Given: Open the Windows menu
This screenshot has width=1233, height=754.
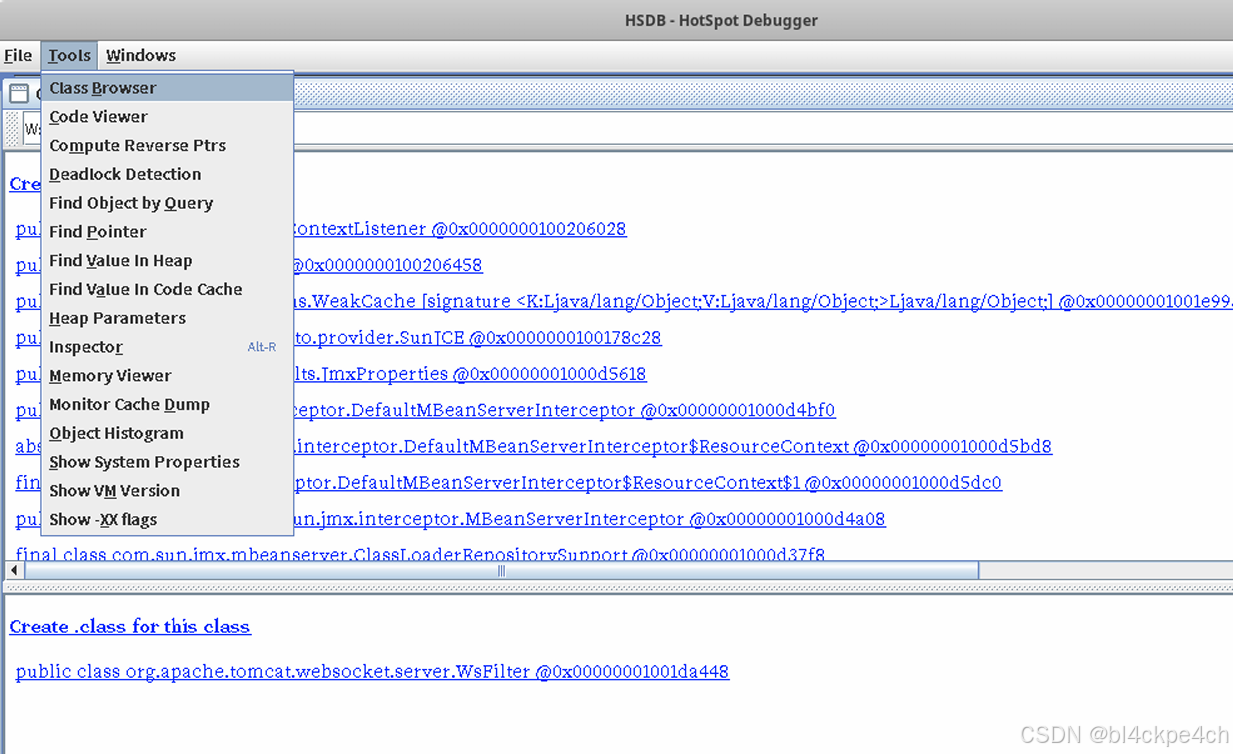Looking at the screenshot, I should (x=141, y=56).
